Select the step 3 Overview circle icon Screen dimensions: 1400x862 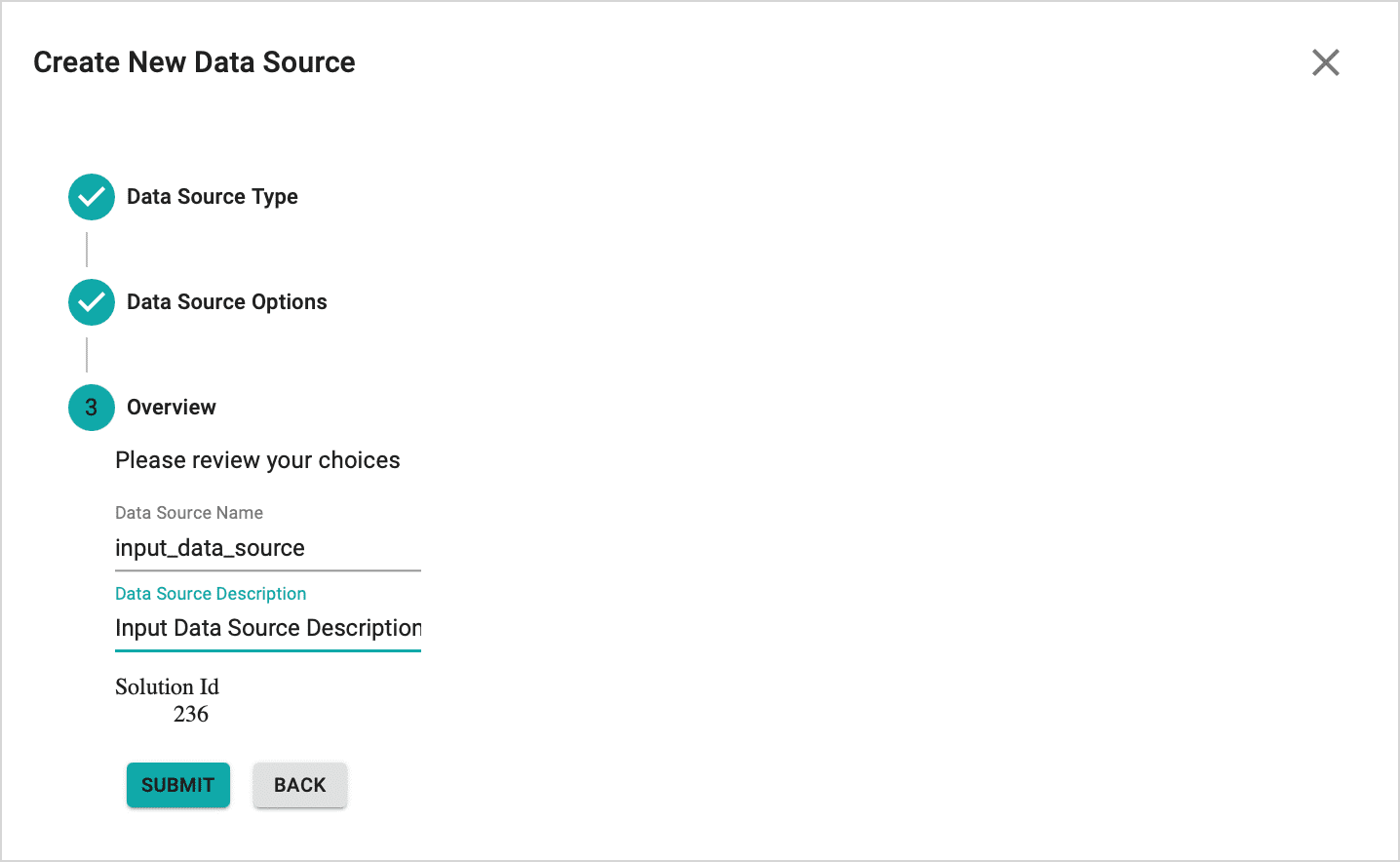(x=92, y=408)
